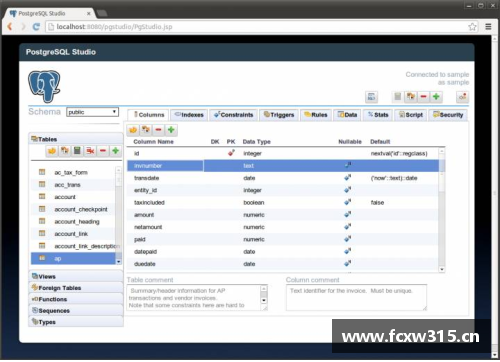The image size is (500, 362).
Task: Select the account table
Action: [73, 197]
